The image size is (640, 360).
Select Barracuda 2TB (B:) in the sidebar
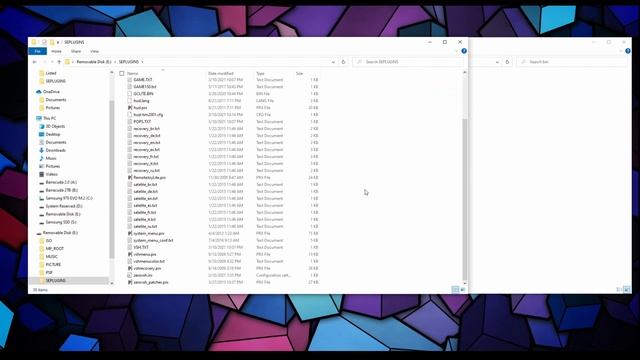click(x=58, y=190)
